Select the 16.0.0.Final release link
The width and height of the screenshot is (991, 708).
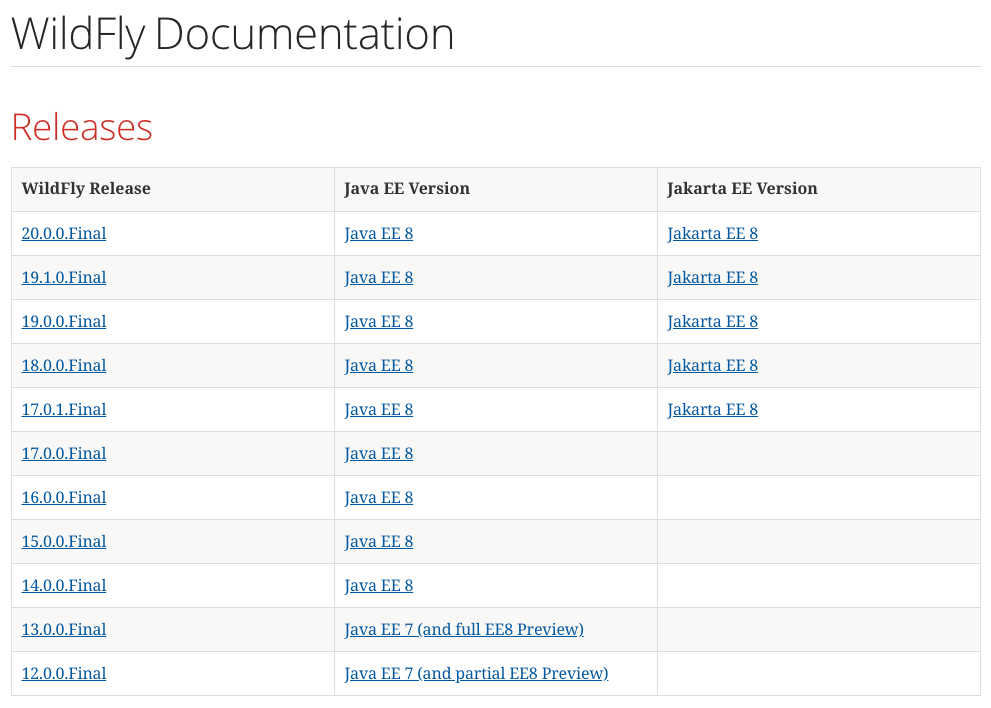[64, 497]
